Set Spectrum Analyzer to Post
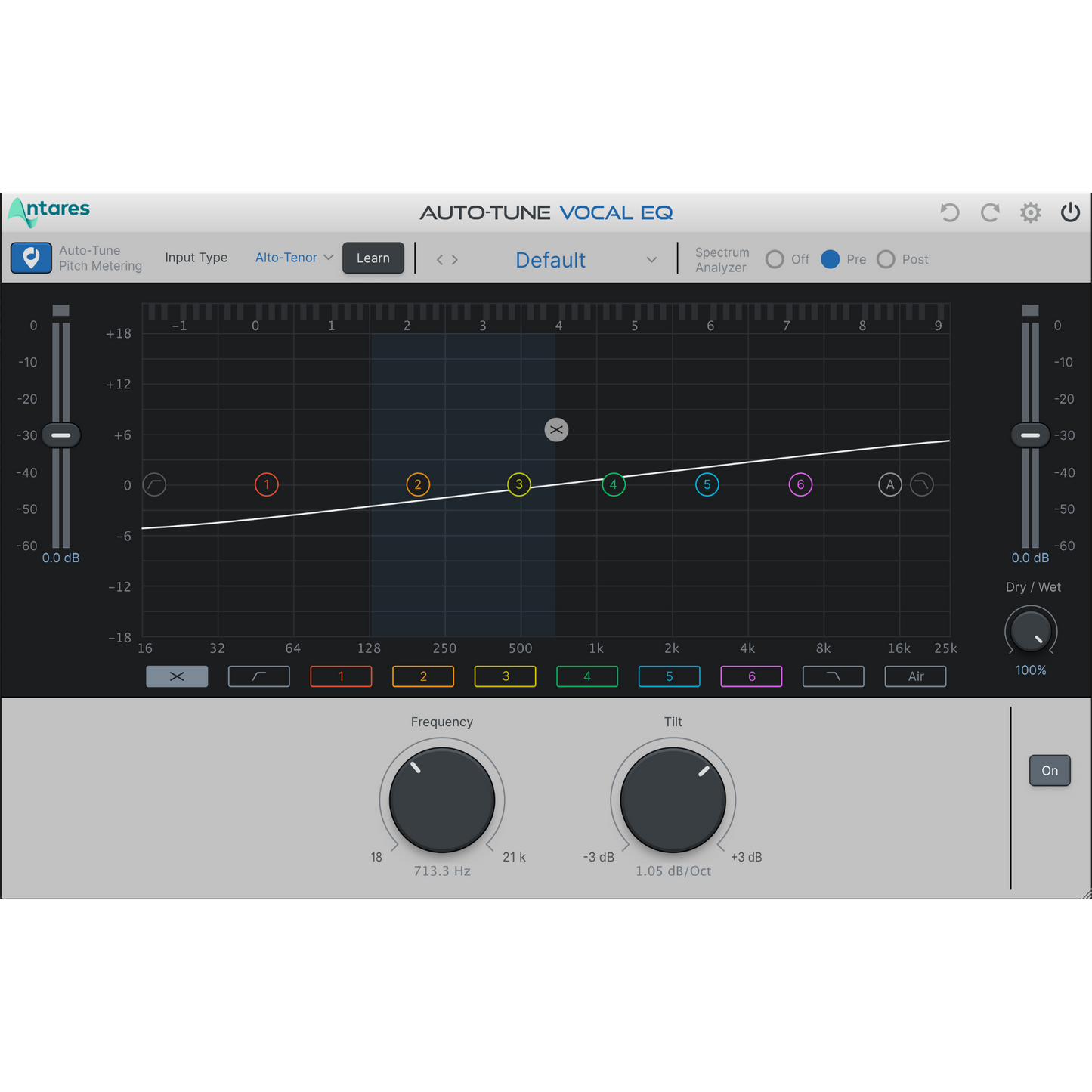1092x1092 pixels. [x=886, y=260]
